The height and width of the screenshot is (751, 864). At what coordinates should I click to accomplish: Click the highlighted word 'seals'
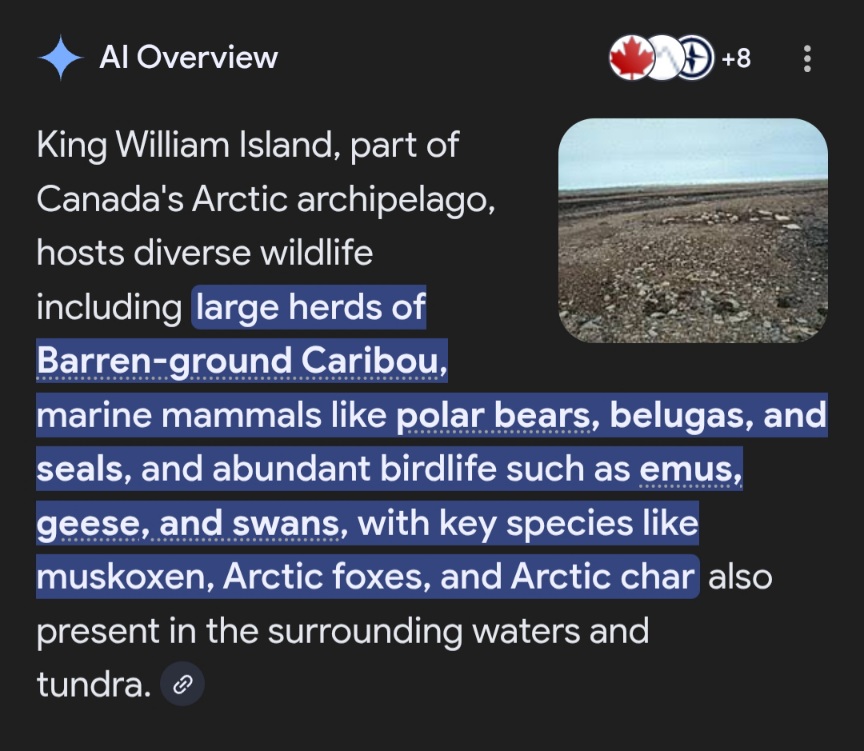pos(80,469)
